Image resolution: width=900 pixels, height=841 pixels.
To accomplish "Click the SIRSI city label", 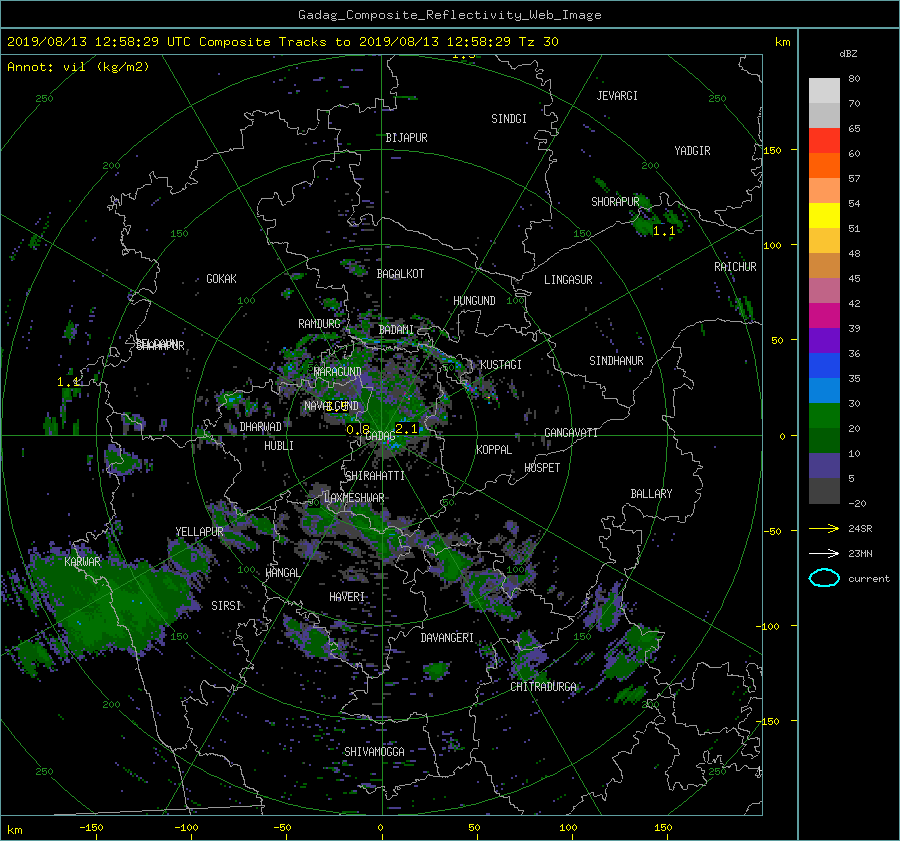I will pyautogui.click(x=226, y=606).
